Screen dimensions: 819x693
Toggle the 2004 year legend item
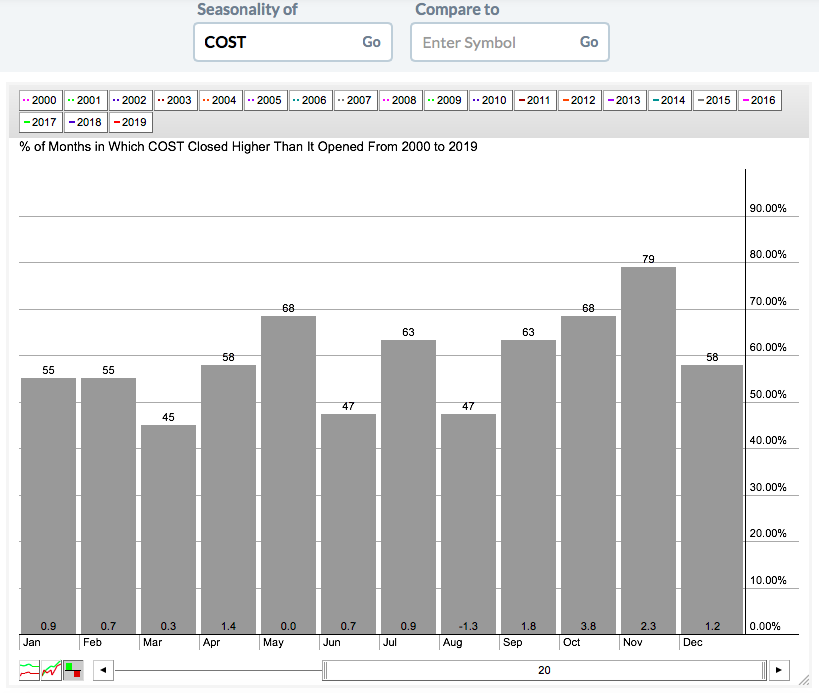220,100
